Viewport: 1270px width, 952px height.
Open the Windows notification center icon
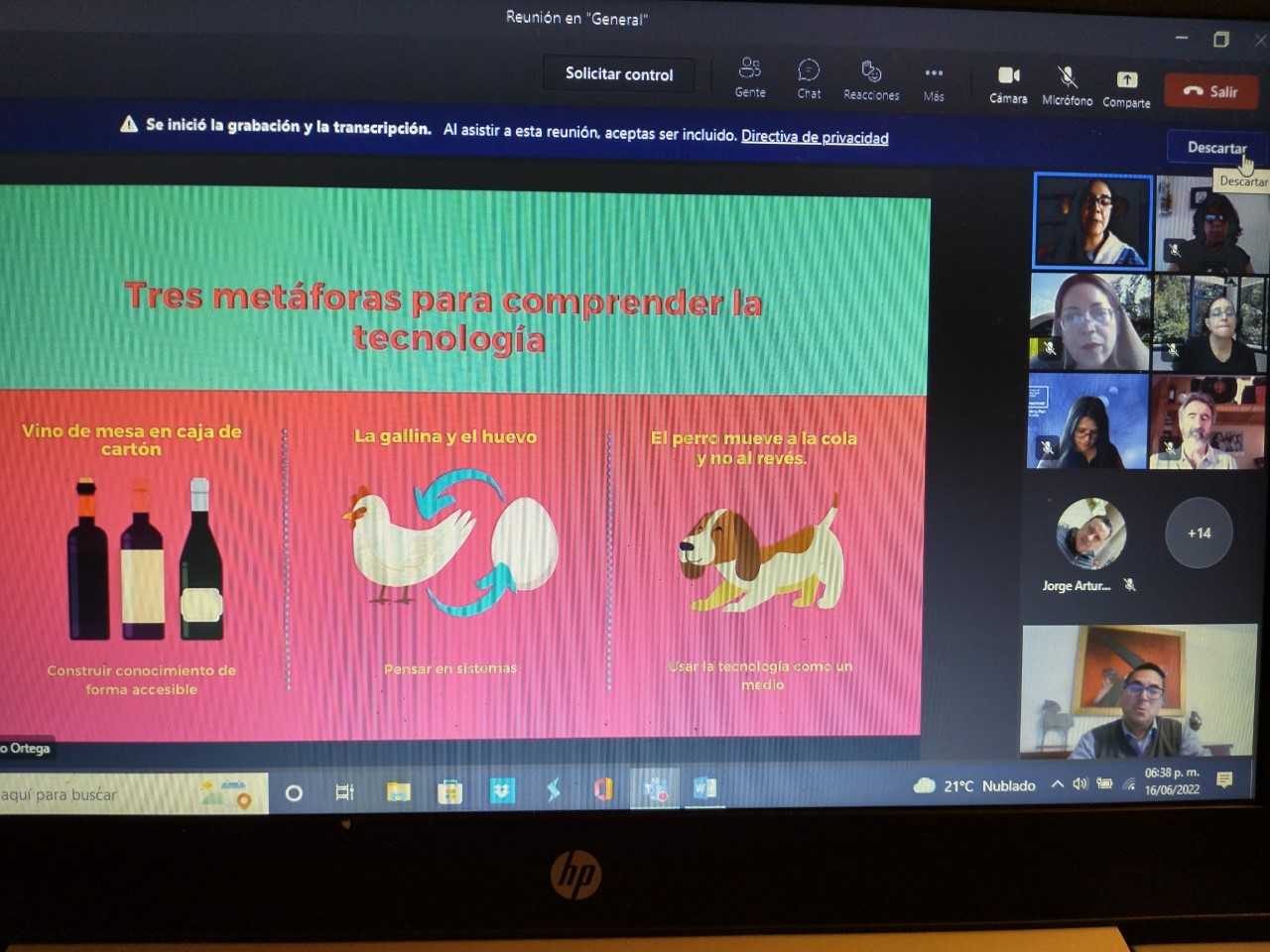click(1224, 780)
